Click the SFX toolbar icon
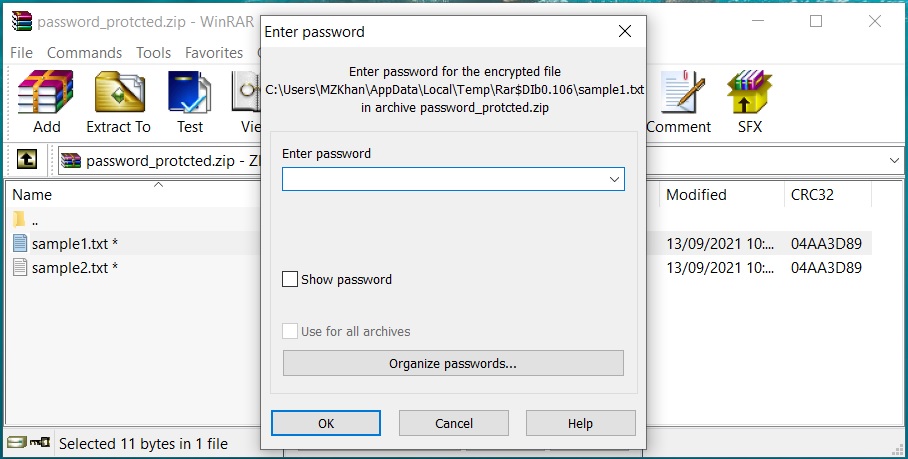The height and width of the screenshot is (459, 908). (x=749, y=92)
